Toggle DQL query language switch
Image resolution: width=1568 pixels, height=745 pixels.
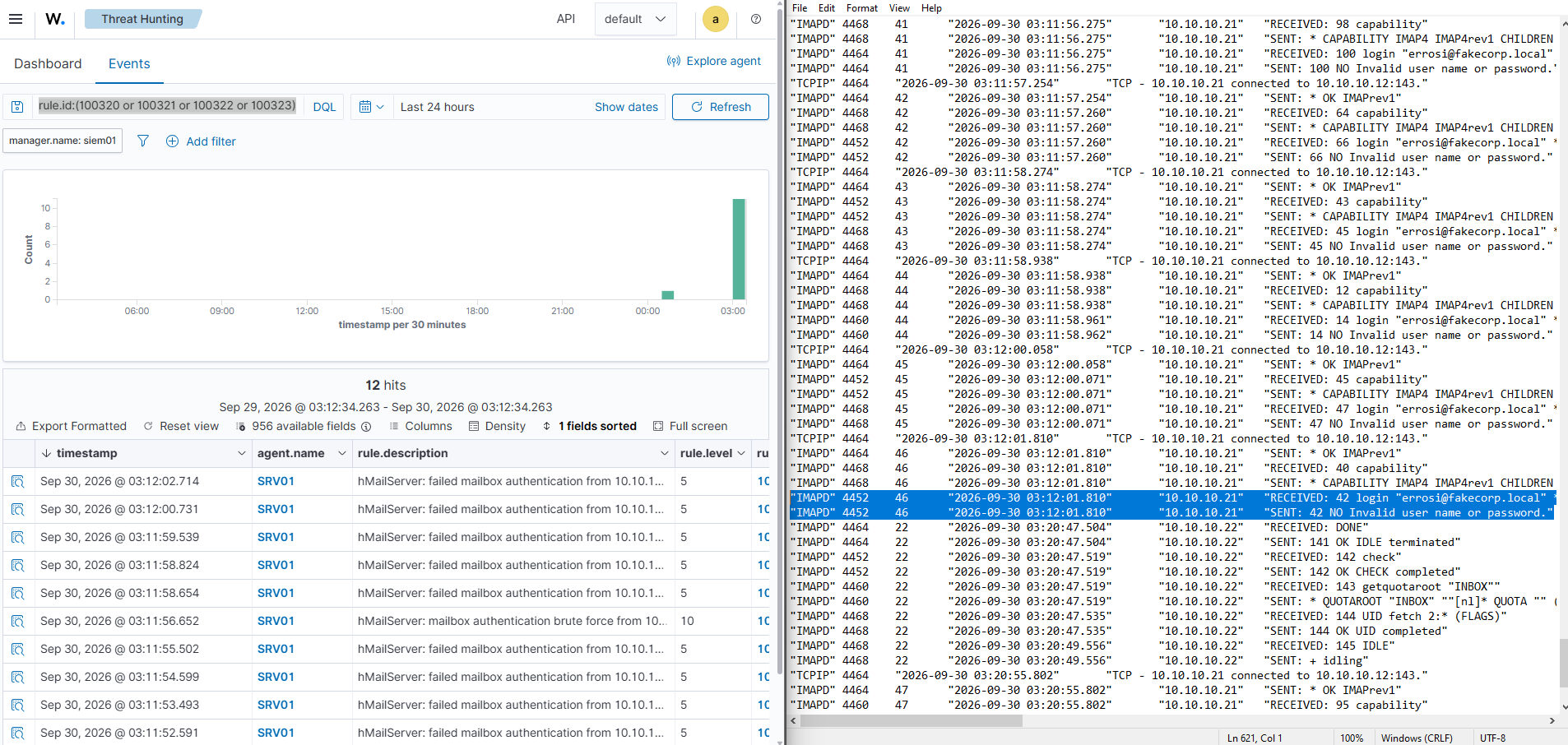point(324,107)
